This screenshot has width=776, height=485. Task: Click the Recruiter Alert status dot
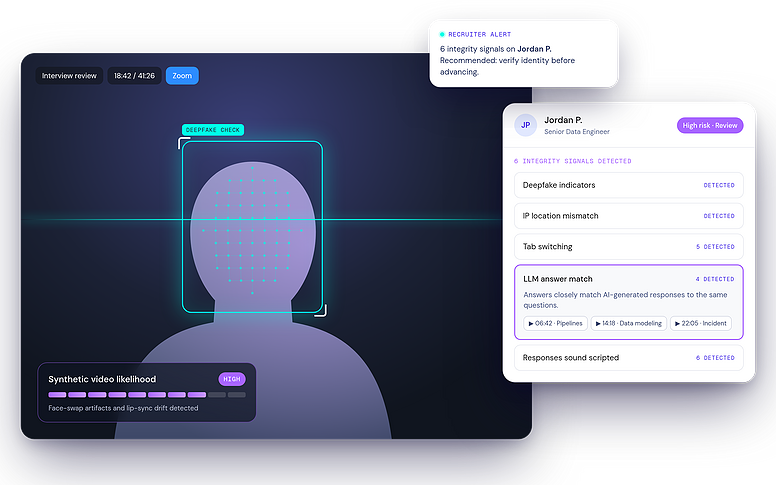442,34
